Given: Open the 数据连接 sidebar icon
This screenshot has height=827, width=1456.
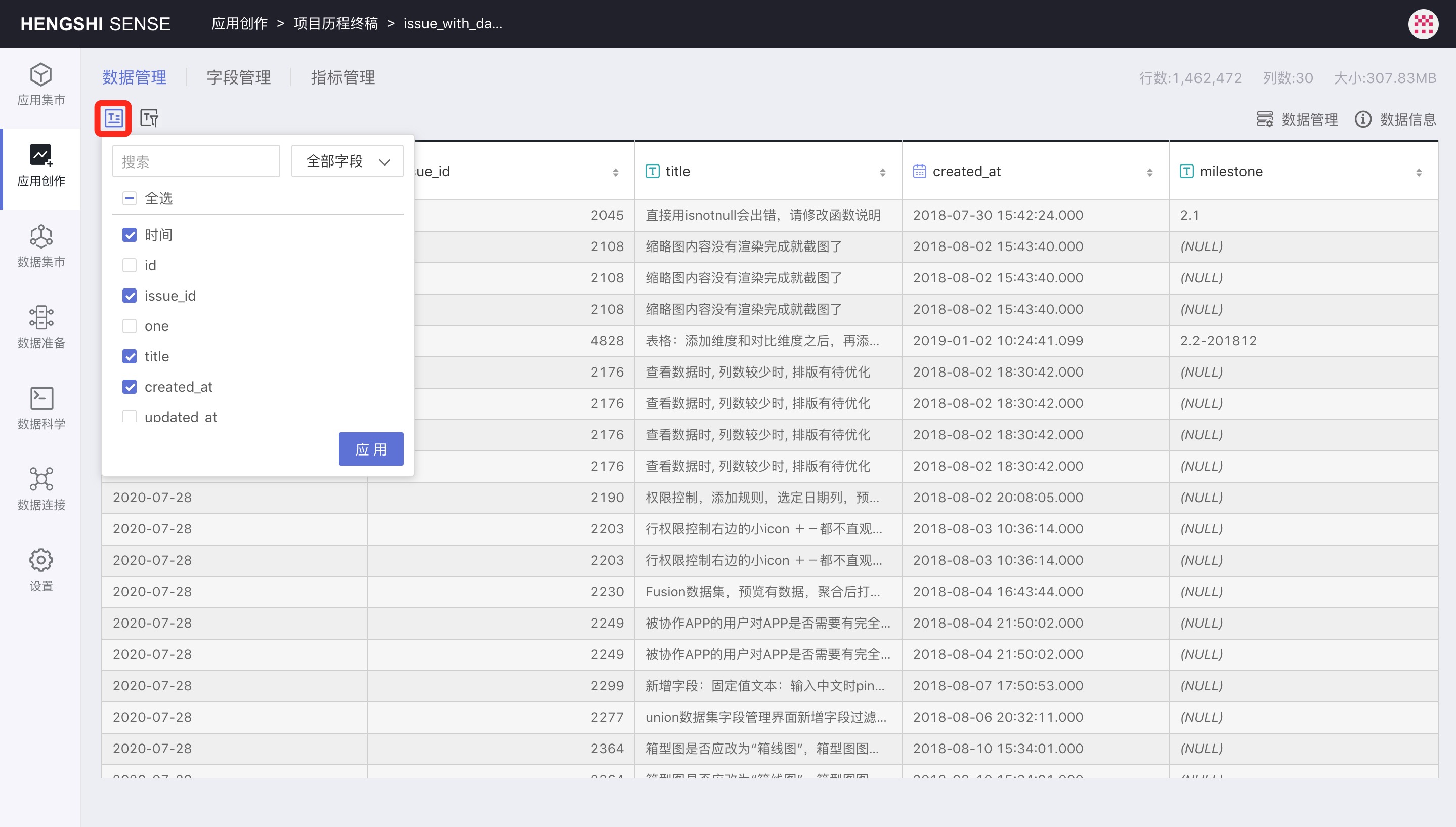Looking at the screenshot, I should pyautogui.click(x=41, y=479).
